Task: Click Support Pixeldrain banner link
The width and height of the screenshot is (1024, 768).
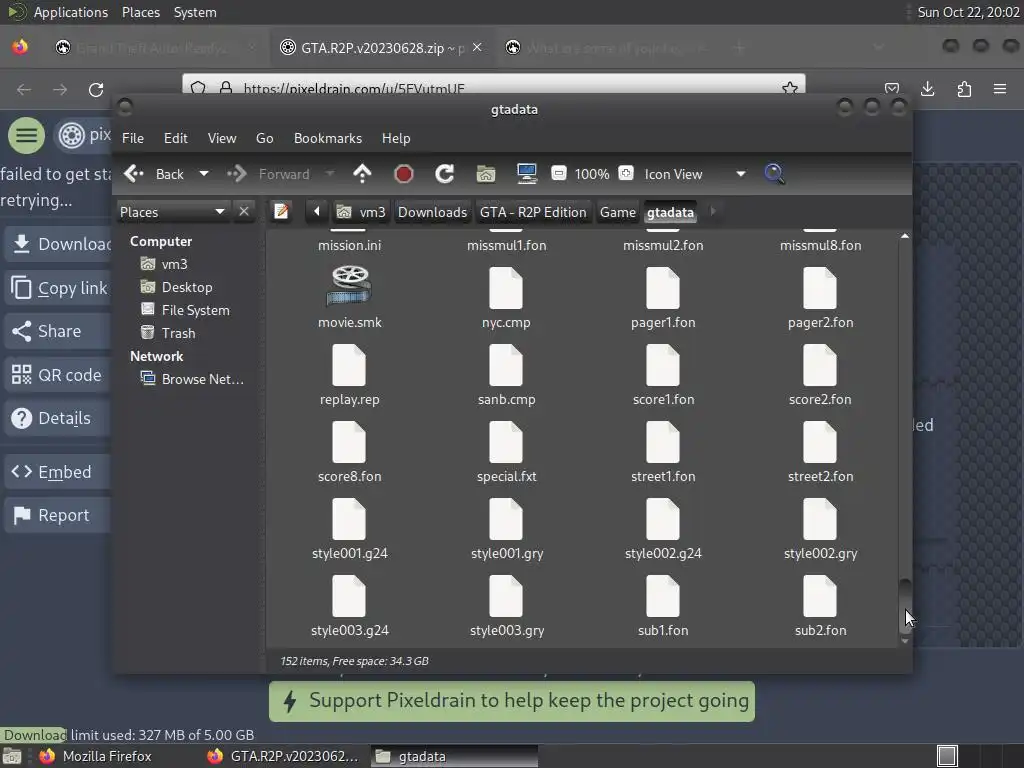Action: [512, 701]
